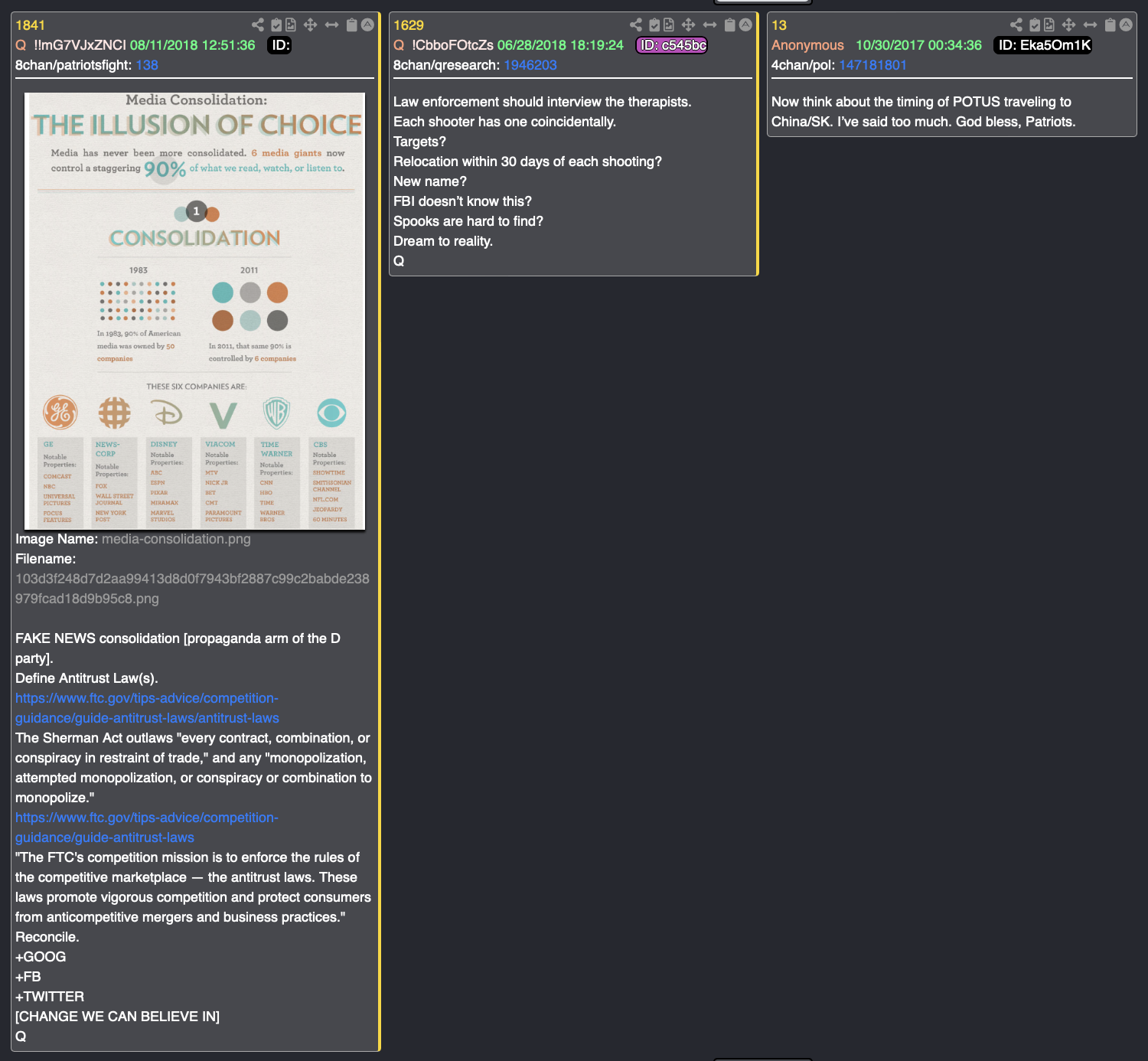Click the line 'Spooks are hard to find?'
The image size is (1148, 1061).
tap(468, 221)
